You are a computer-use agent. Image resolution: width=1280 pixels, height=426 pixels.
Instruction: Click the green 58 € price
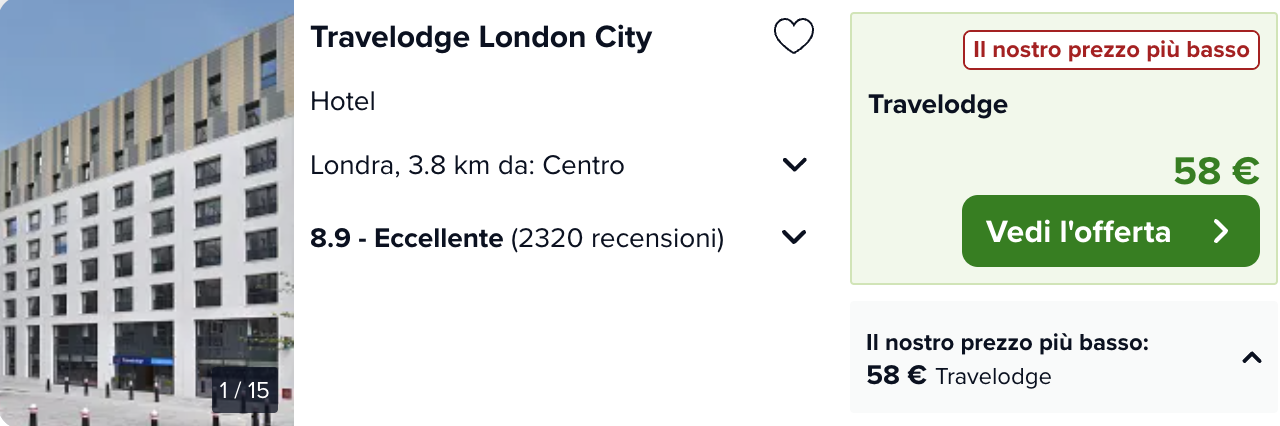coord(1216,171)
